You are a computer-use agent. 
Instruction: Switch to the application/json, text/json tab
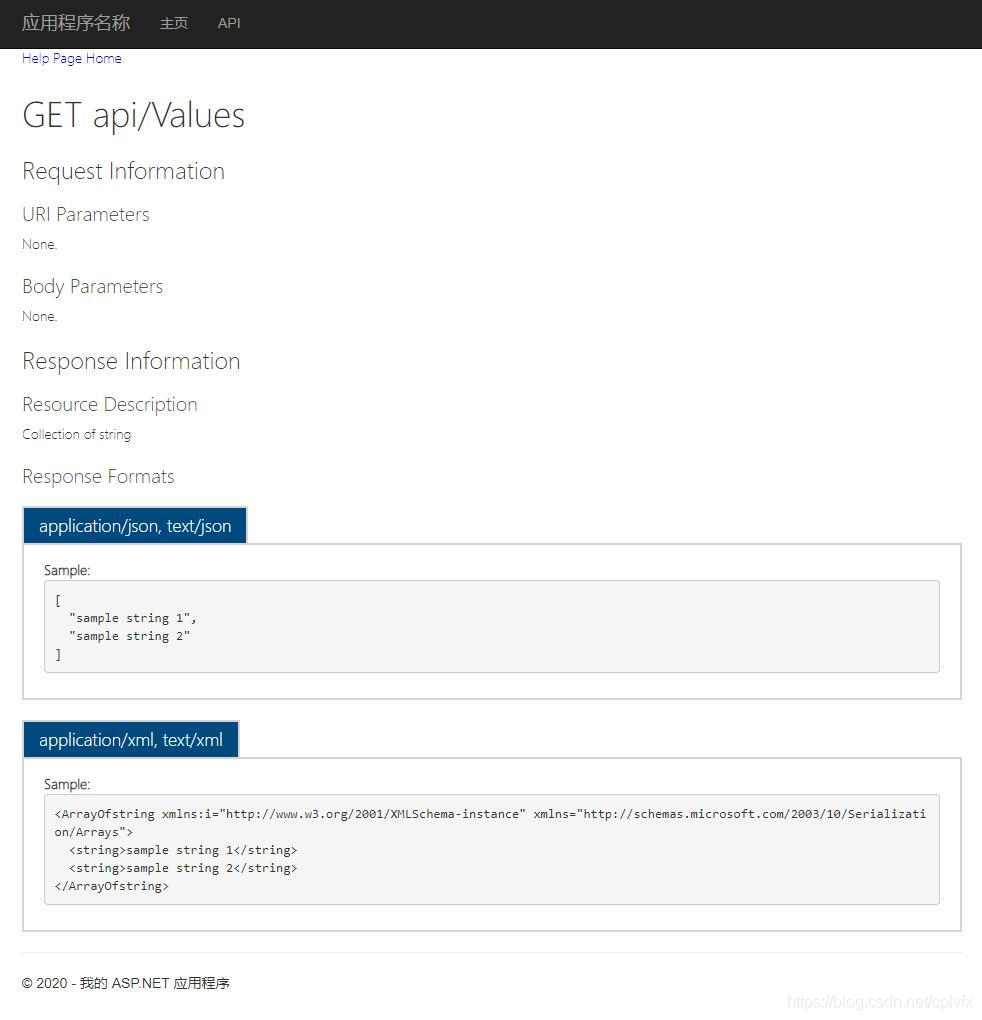(x=134, y=525)
